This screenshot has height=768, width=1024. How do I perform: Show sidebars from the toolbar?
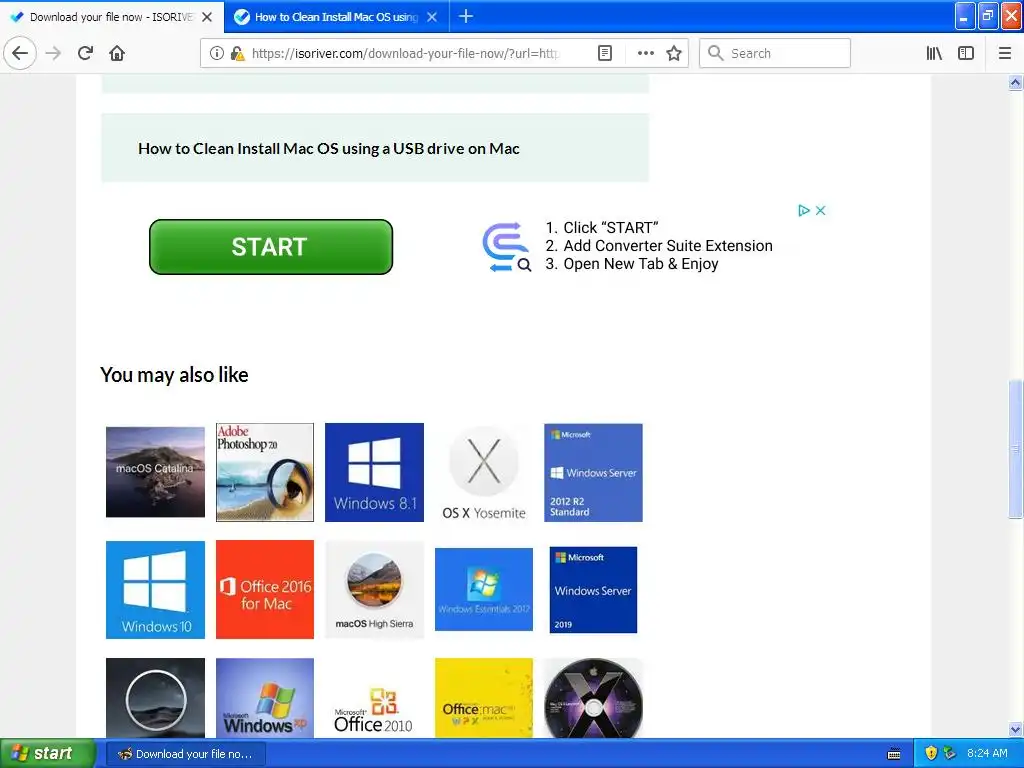(965, 53)
